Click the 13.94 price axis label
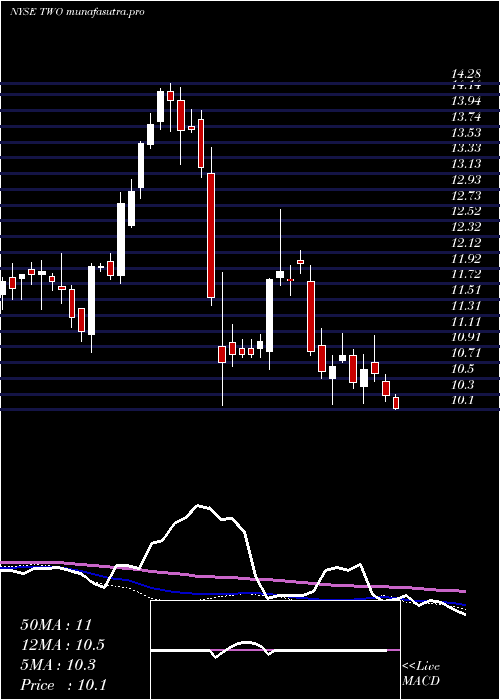Screen dimensions: 500x700 (x=467, y=101)
